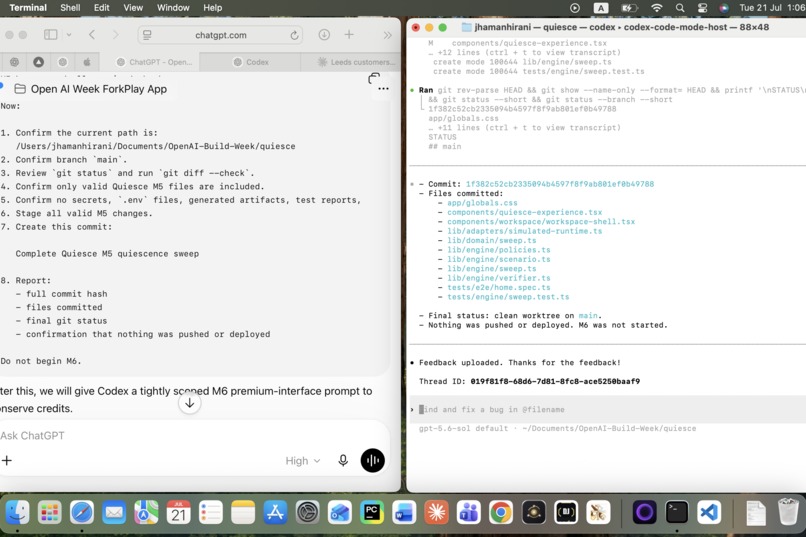Click the scroll-to-bottom arrow in ChatGPT

pyautogui.click(x=189, y=403)
